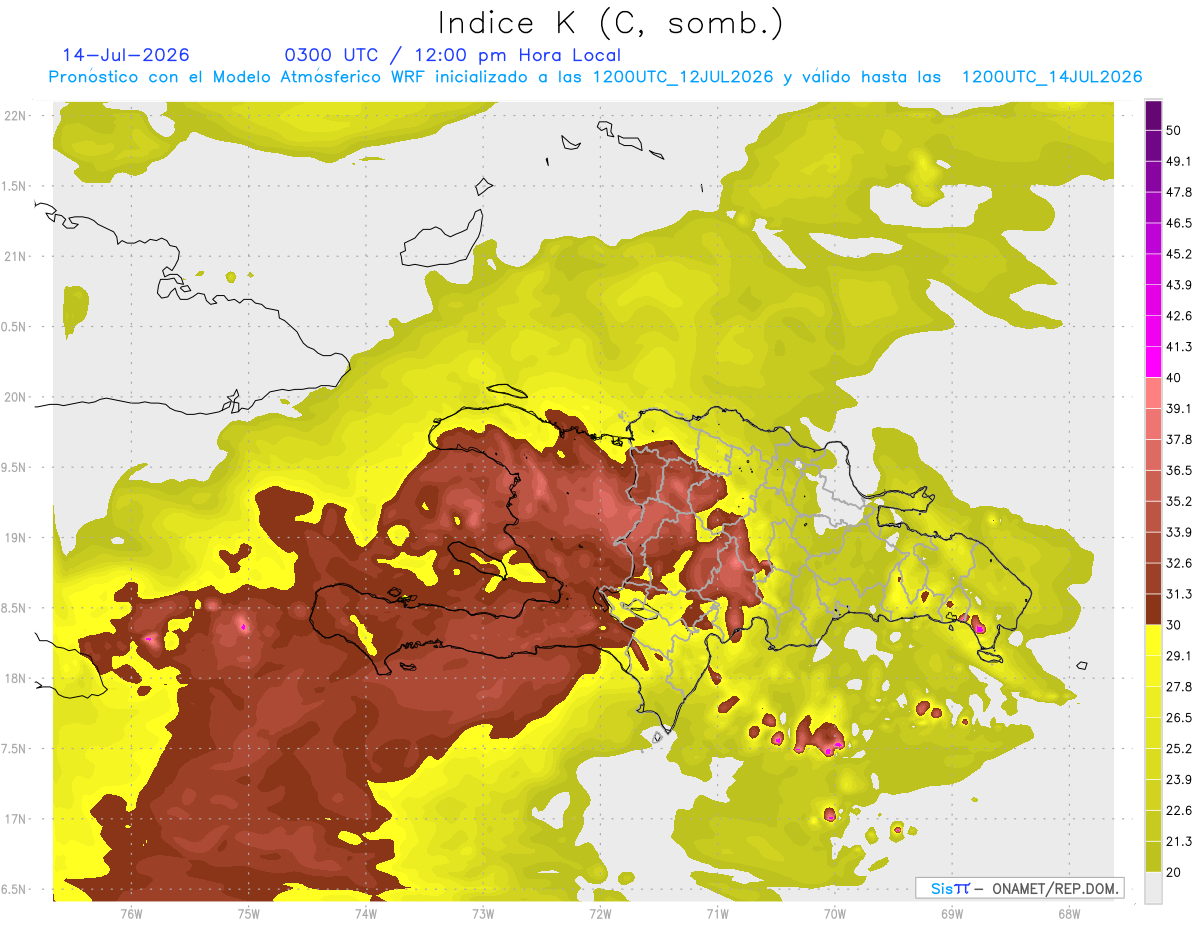The width and height of the screenshot is (1200, 927).
Task: Click the "SisTT - ONAMET/REP.DOM." credit box
Action: click(1020, 888)
